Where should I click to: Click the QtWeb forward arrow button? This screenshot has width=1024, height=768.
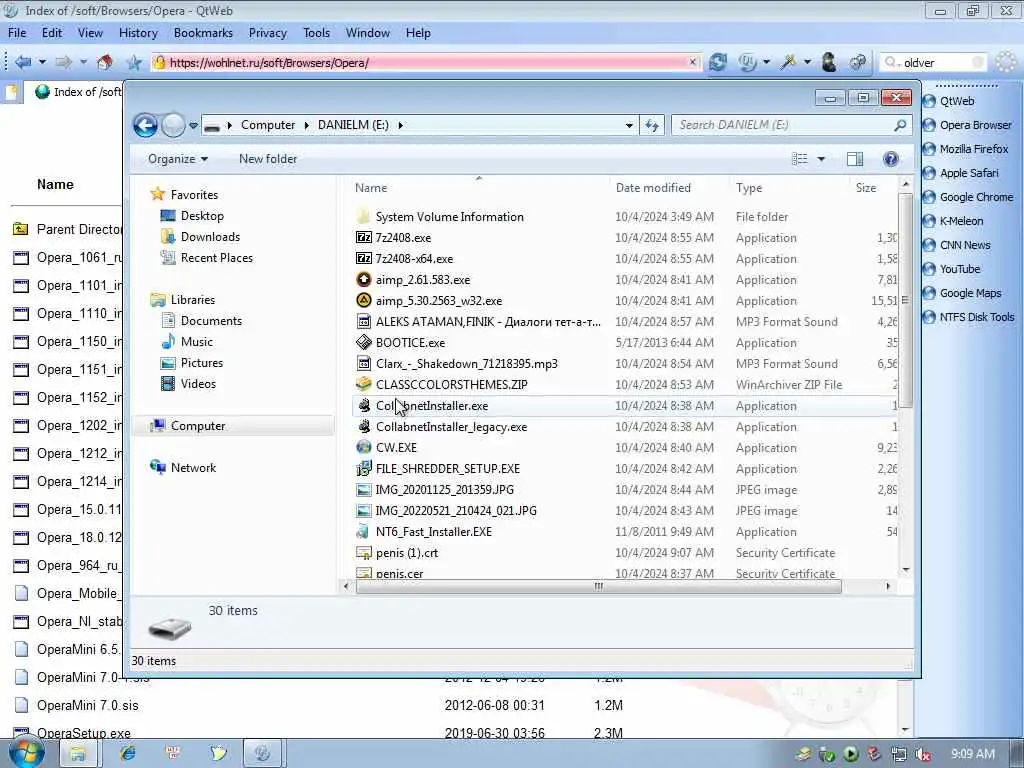(x=63, y=62)
